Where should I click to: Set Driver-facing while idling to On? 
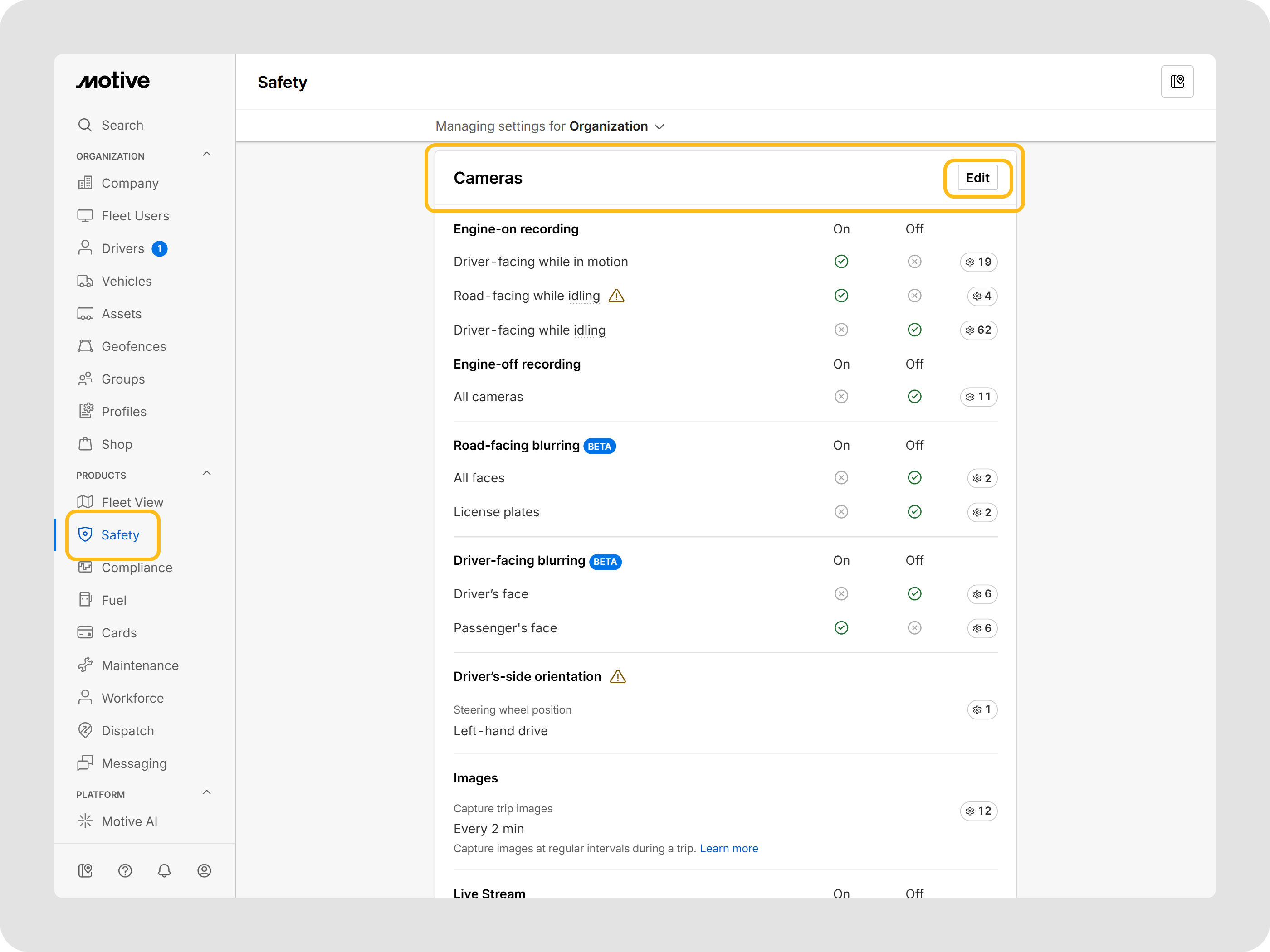(841, 330)
